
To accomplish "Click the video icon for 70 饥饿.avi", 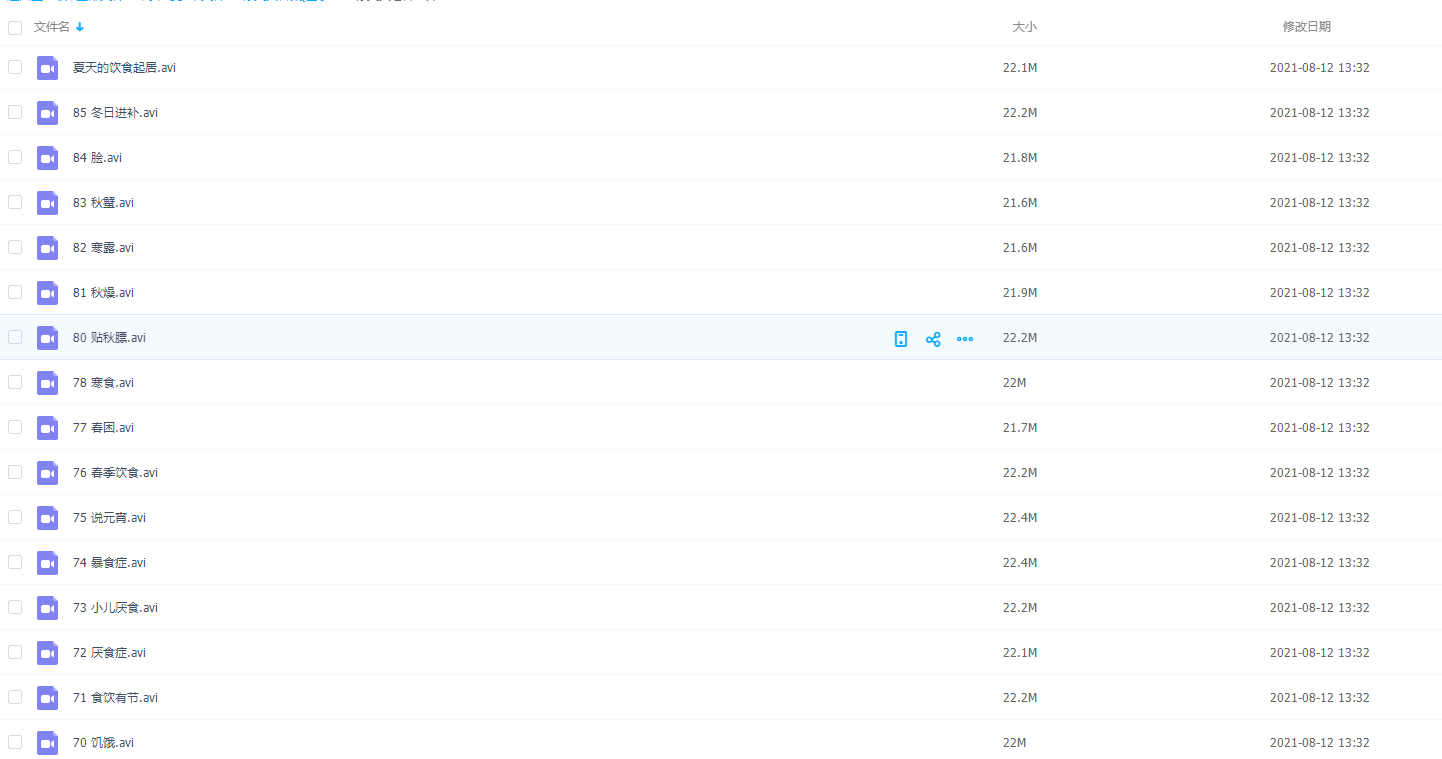I will coord(47,743).
